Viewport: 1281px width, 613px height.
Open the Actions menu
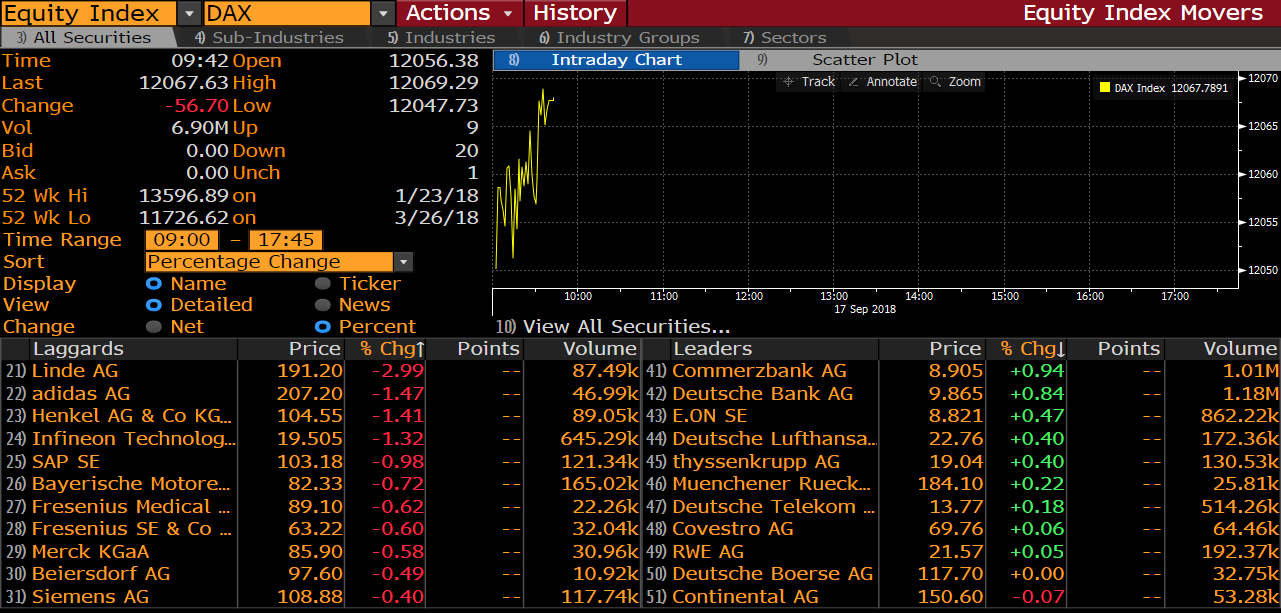pyautogui.click(x=460, y=13)
